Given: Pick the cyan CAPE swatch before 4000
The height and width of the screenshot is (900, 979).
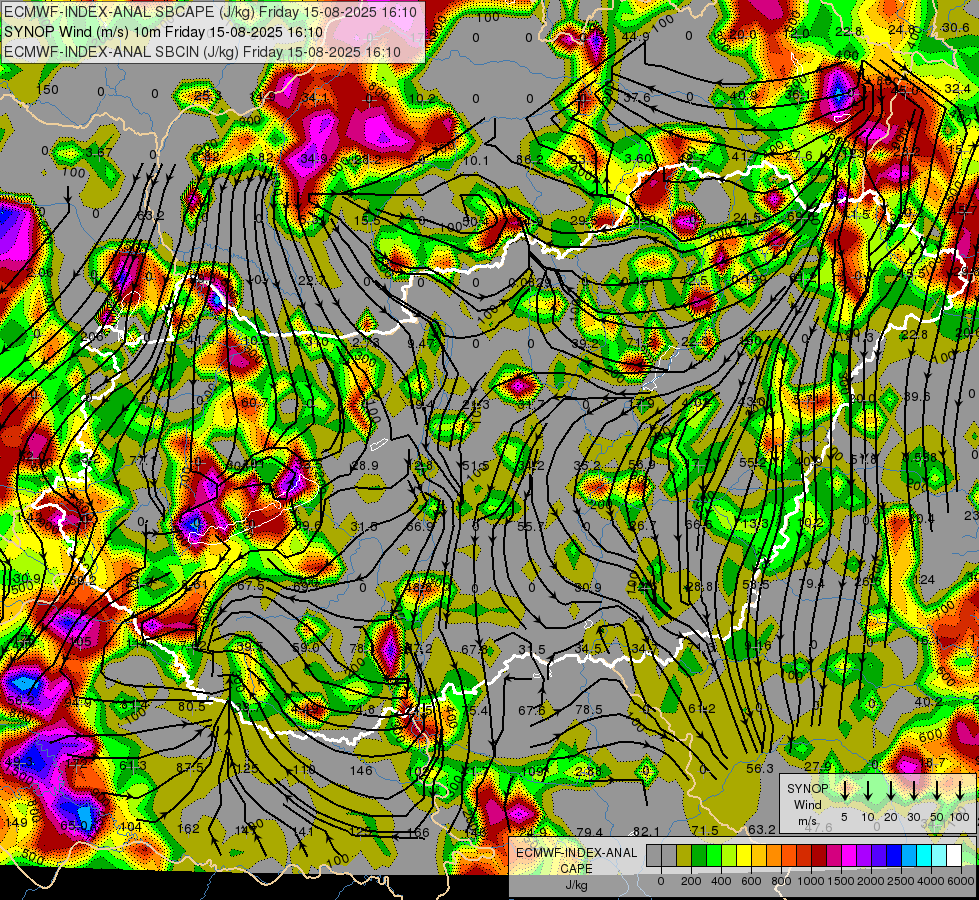Looking at the screenshot, I should 923,856.
